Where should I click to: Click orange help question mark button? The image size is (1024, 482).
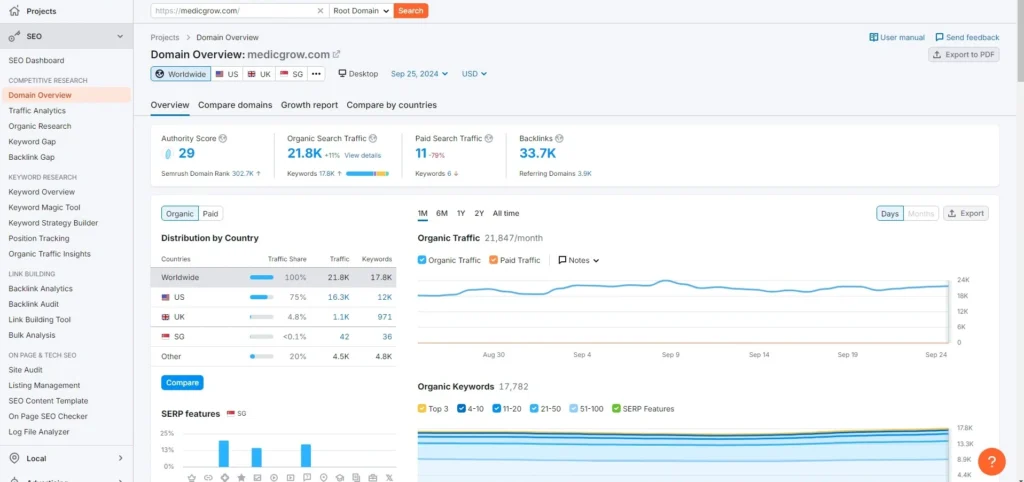(x=991, y=461)
